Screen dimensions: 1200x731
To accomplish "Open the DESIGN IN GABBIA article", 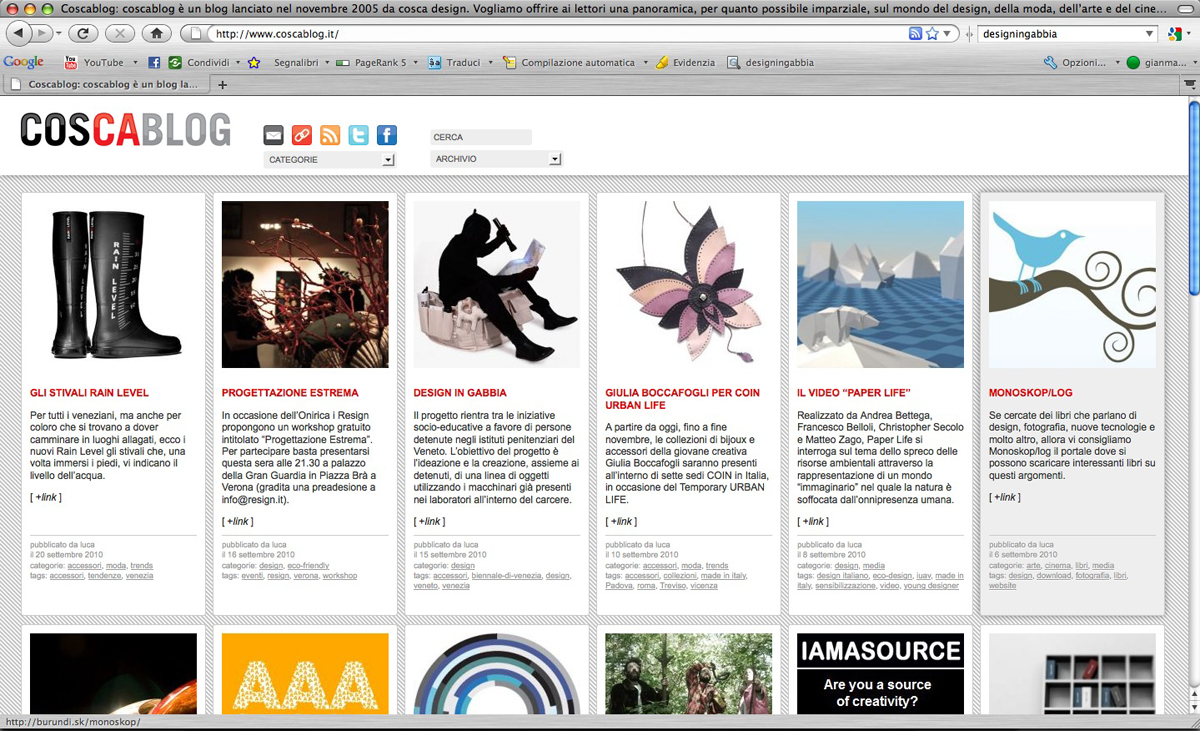I will (x=460, y=393).
